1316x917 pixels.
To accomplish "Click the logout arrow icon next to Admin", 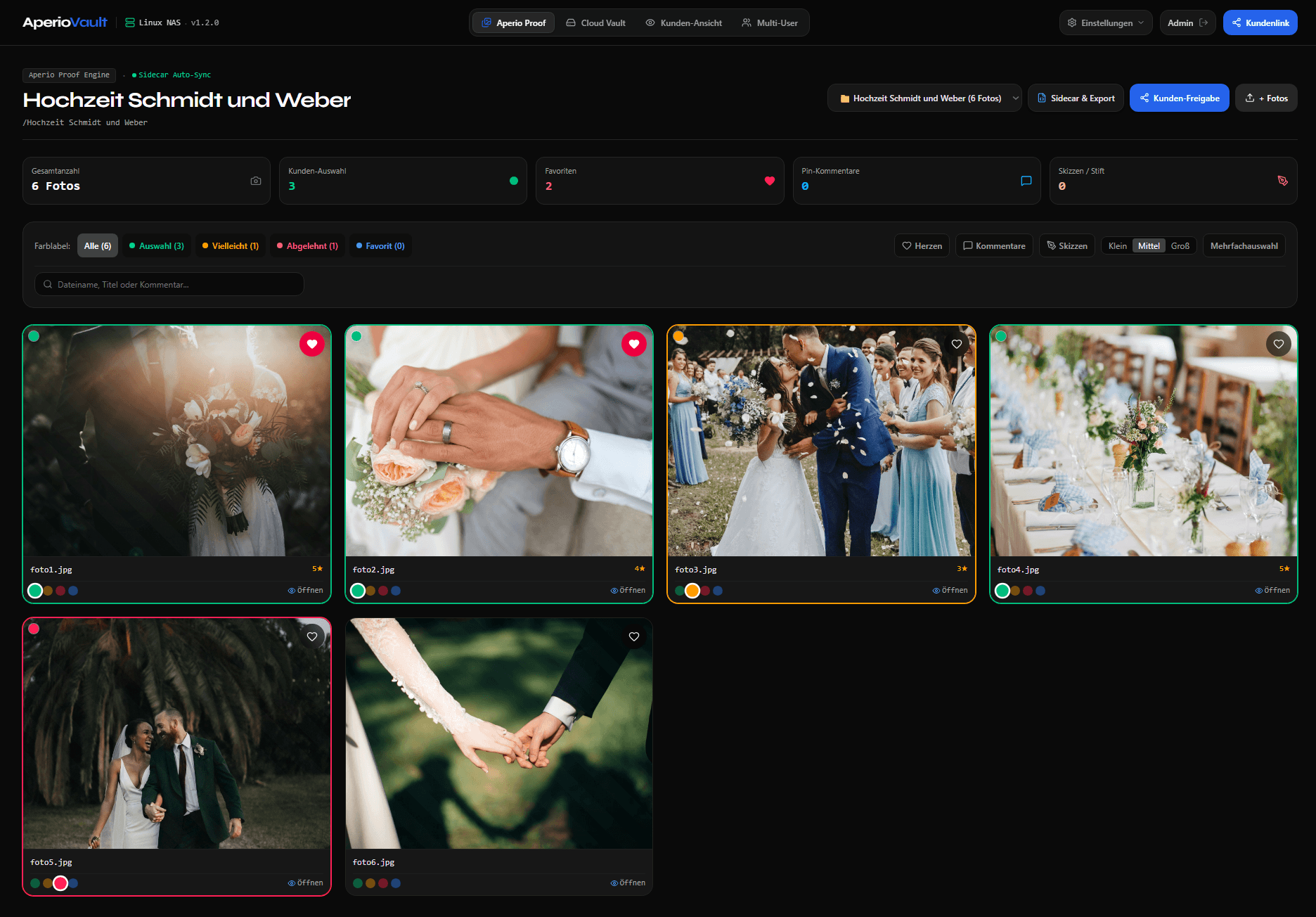I will point(1204,23).
